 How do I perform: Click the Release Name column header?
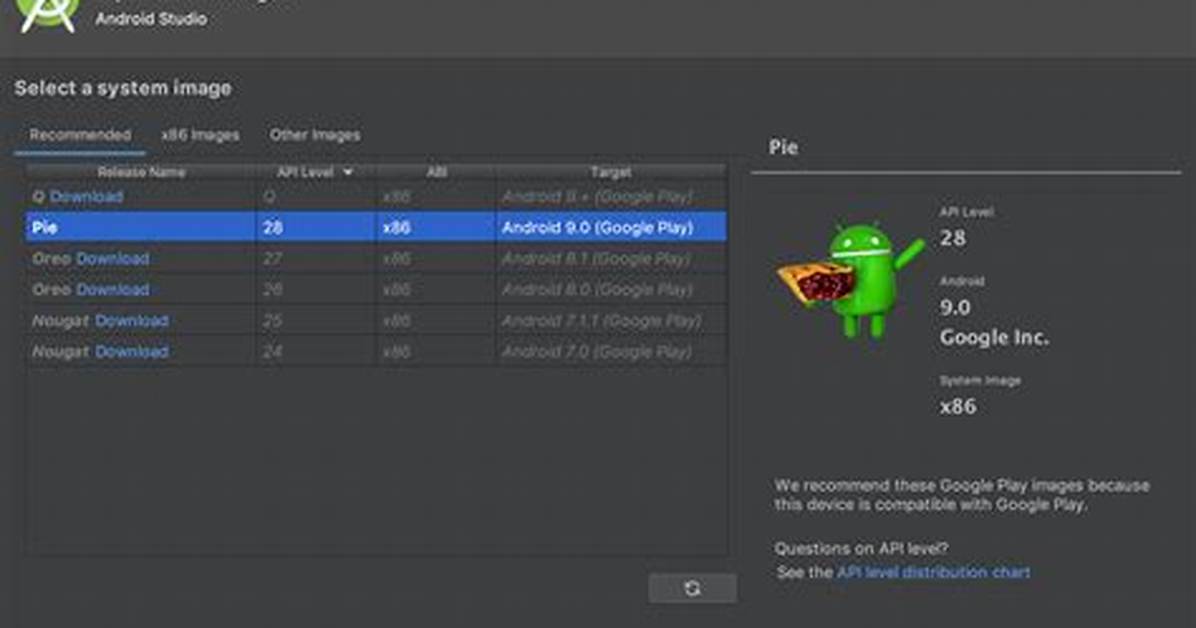click(x=141, y=172)
